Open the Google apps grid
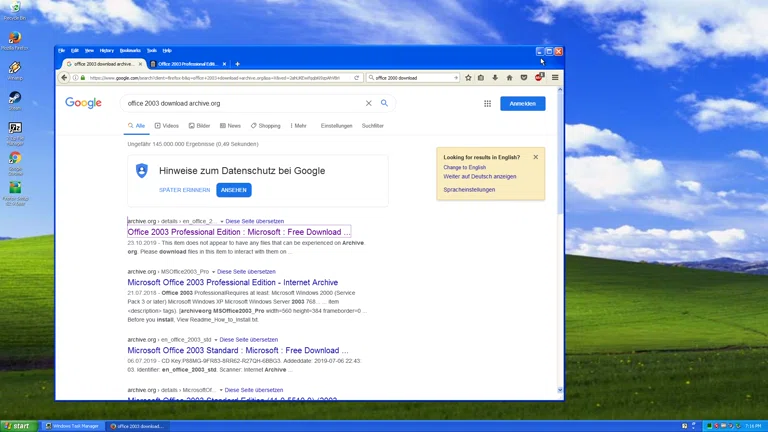The height and width of the screenshot is (432, 768). click(x=487, y=103)
